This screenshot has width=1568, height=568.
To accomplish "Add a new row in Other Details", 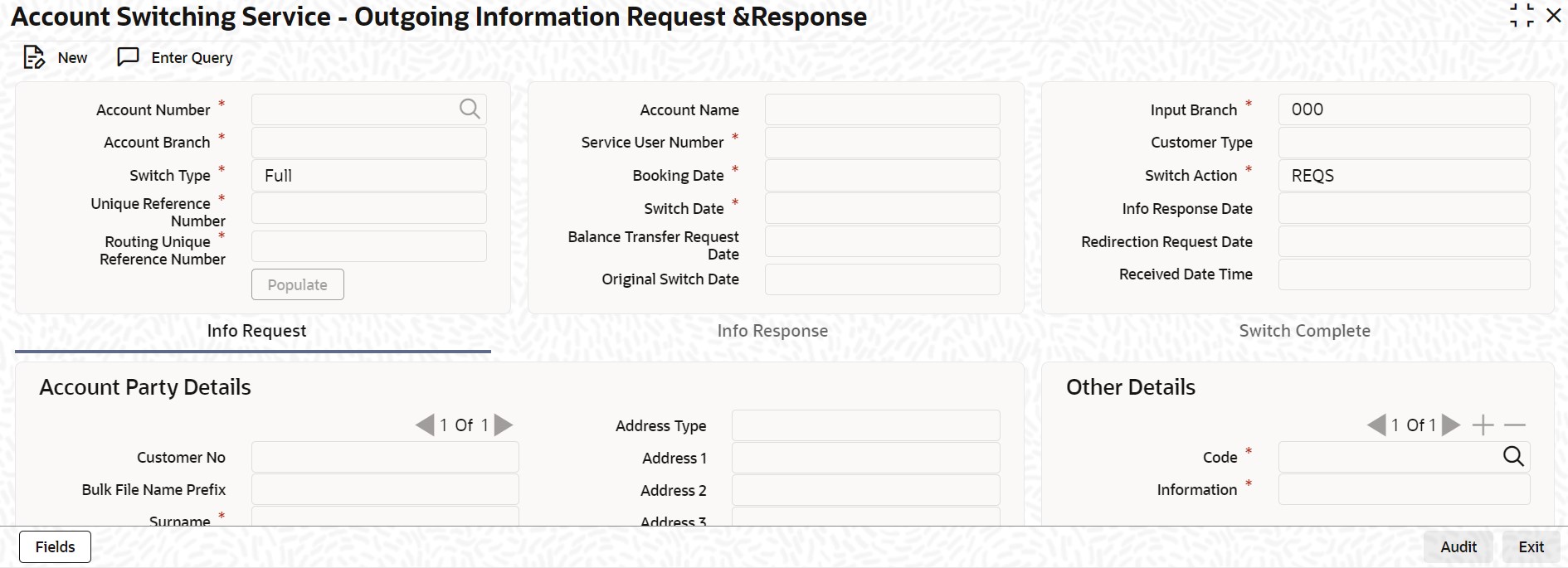I will pyautogui.click(x=1483, y=425).
